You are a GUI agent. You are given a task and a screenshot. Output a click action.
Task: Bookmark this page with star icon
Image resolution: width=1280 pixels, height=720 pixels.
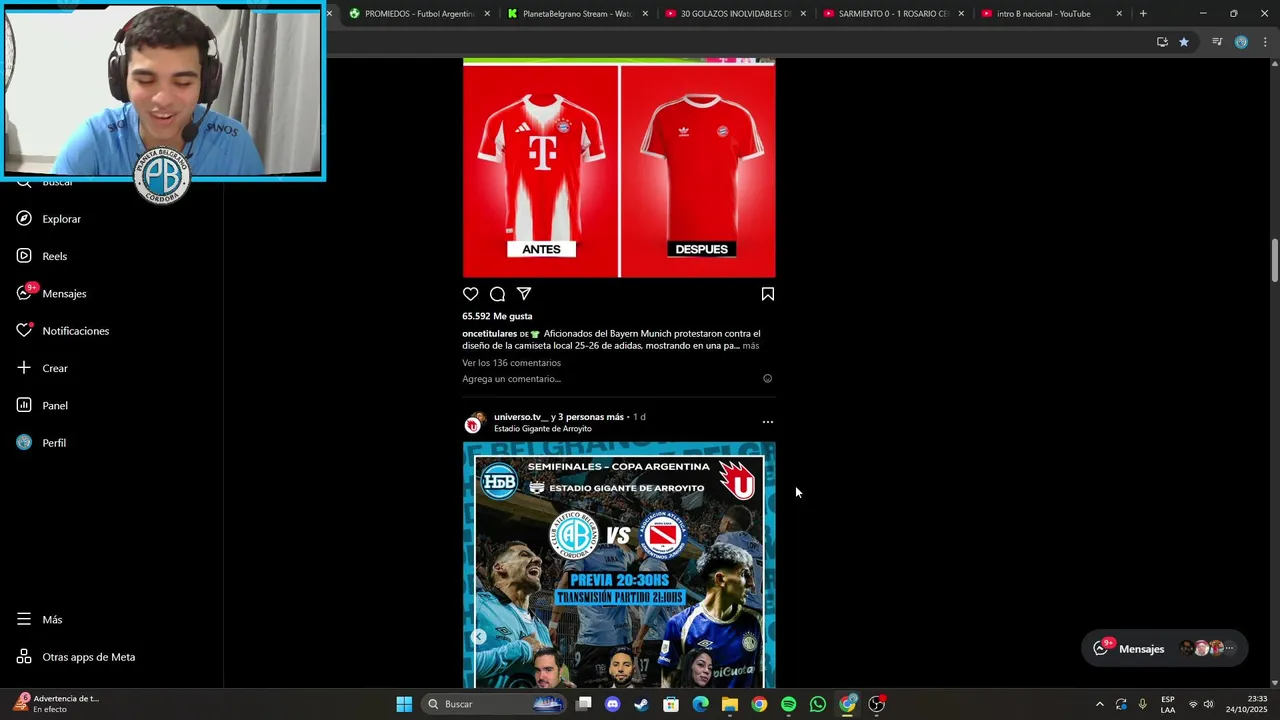click(1184, 42)
